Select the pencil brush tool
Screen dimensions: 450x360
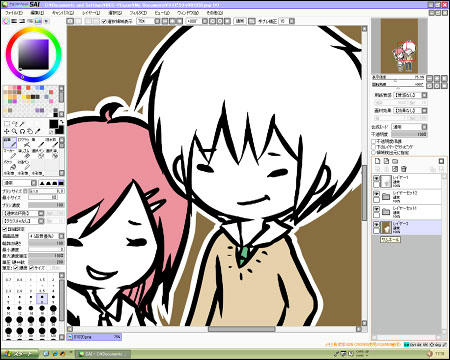pyautogui.click(x=10, y=142)
